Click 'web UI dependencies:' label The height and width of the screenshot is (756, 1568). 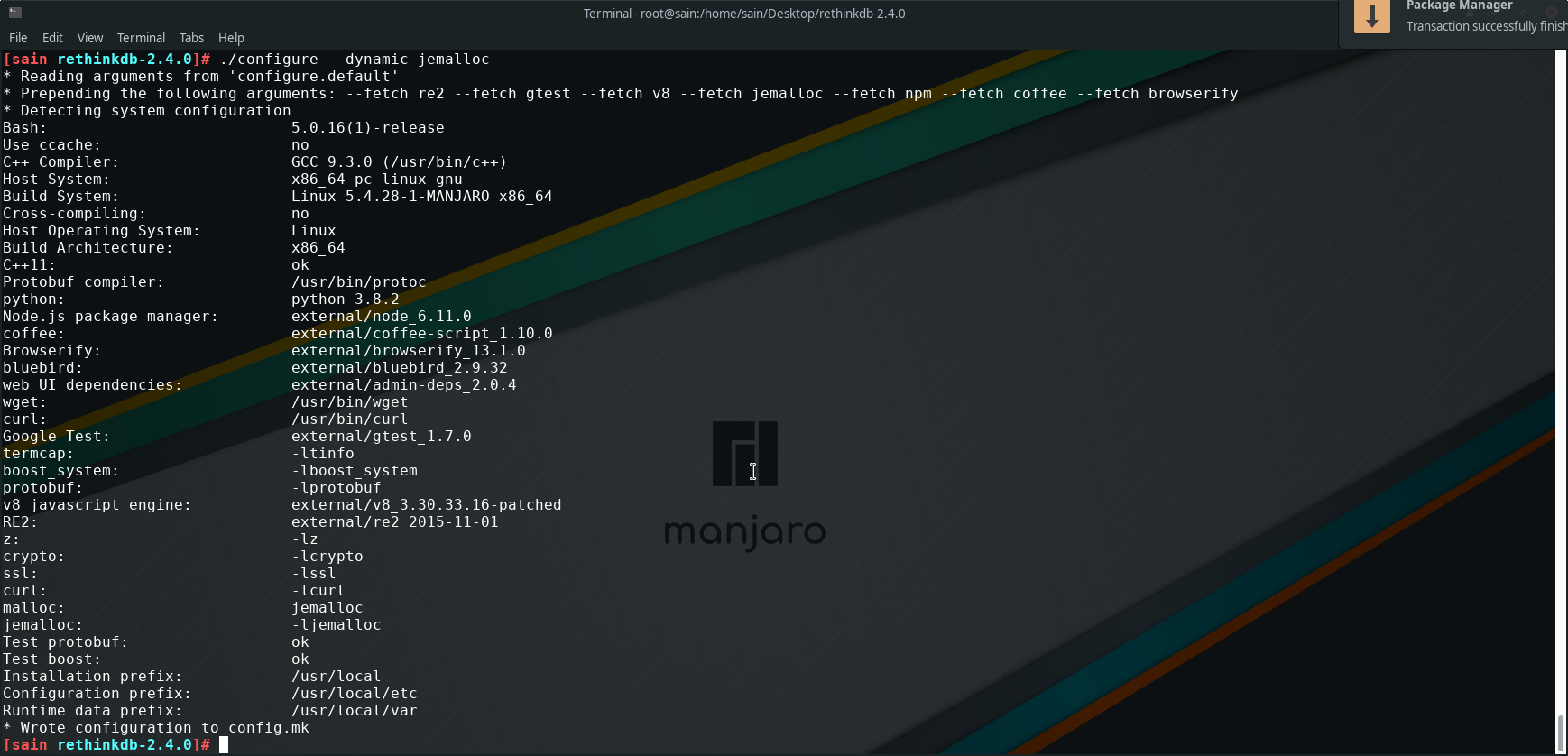(92, 385)
